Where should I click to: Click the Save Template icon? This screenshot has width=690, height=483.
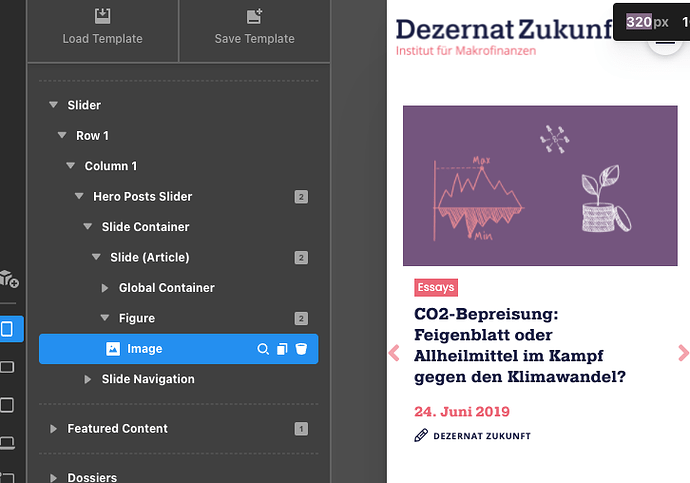tap(254, 16)
